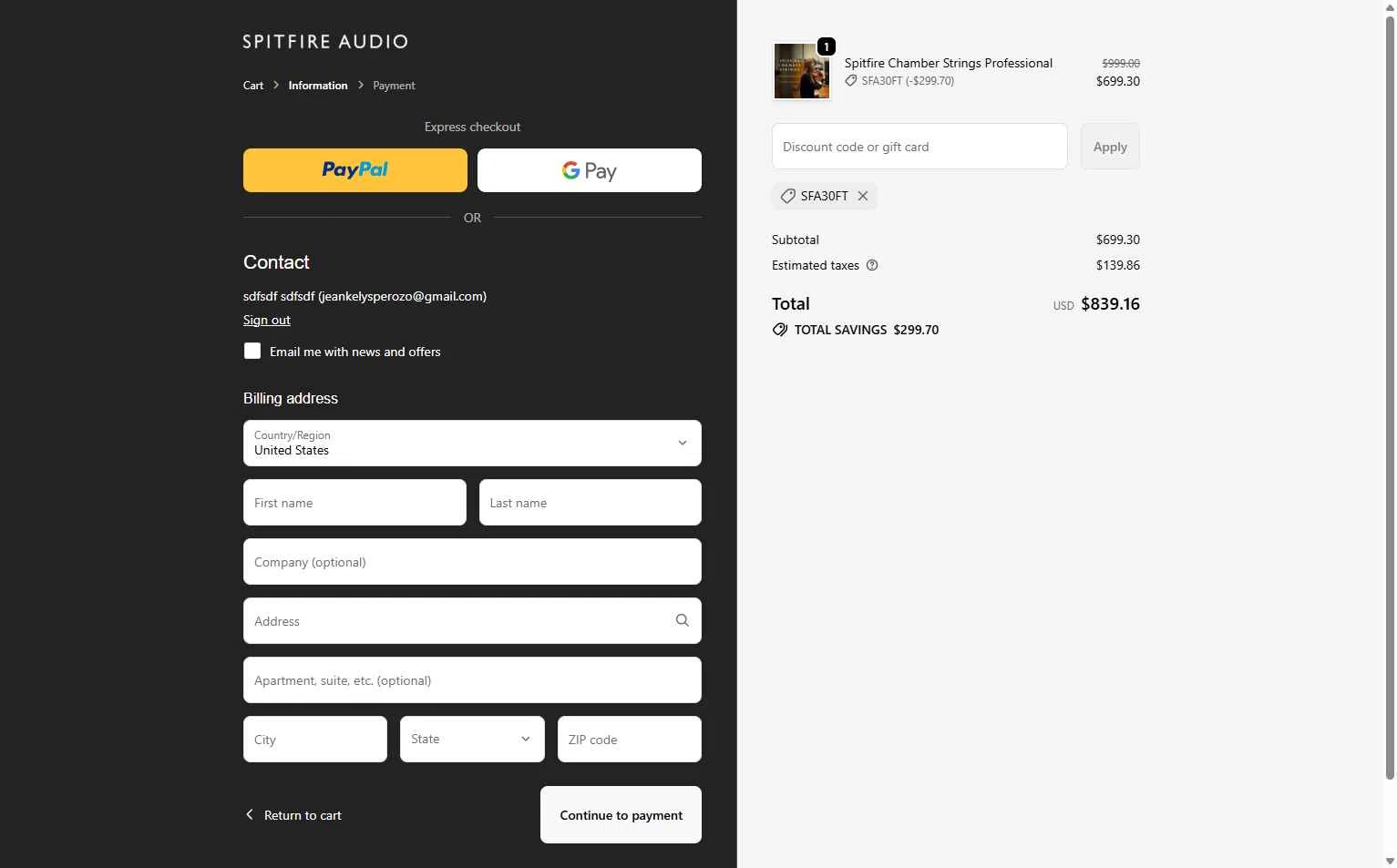Click the contact email text
The width and height of the screenshot is (1397, 868).
[x=365, y=296]
